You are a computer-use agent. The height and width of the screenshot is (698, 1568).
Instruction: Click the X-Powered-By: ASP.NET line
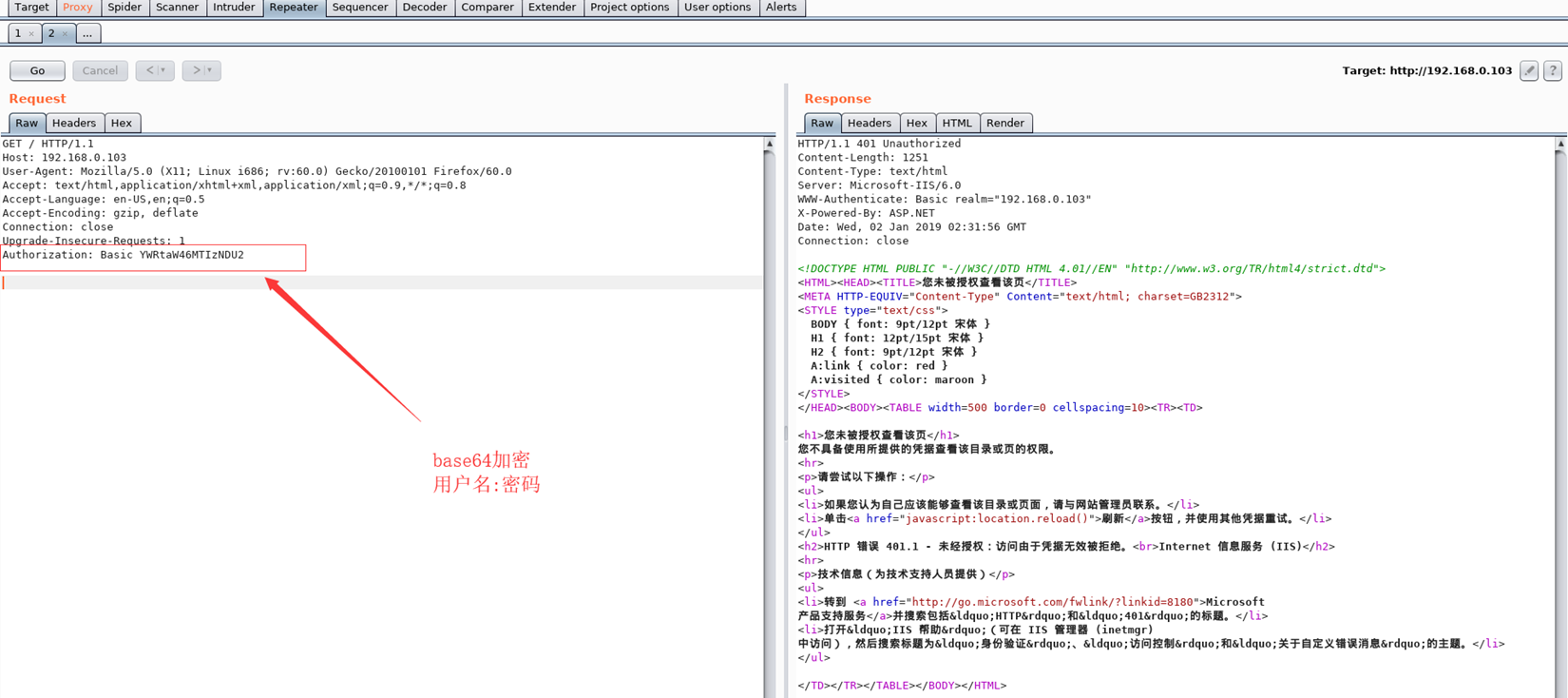point(867,213)
